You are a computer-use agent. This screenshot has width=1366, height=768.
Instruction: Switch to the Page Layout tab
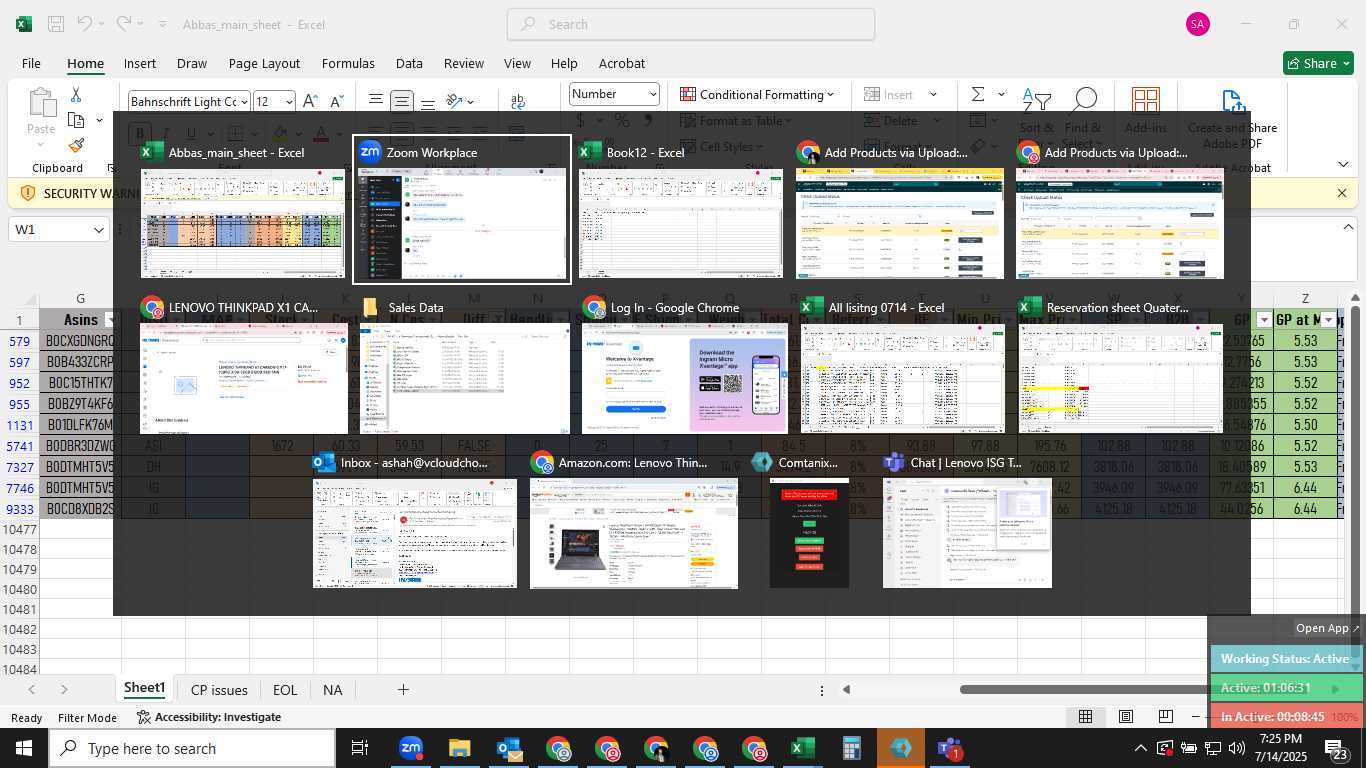[264, 63]
